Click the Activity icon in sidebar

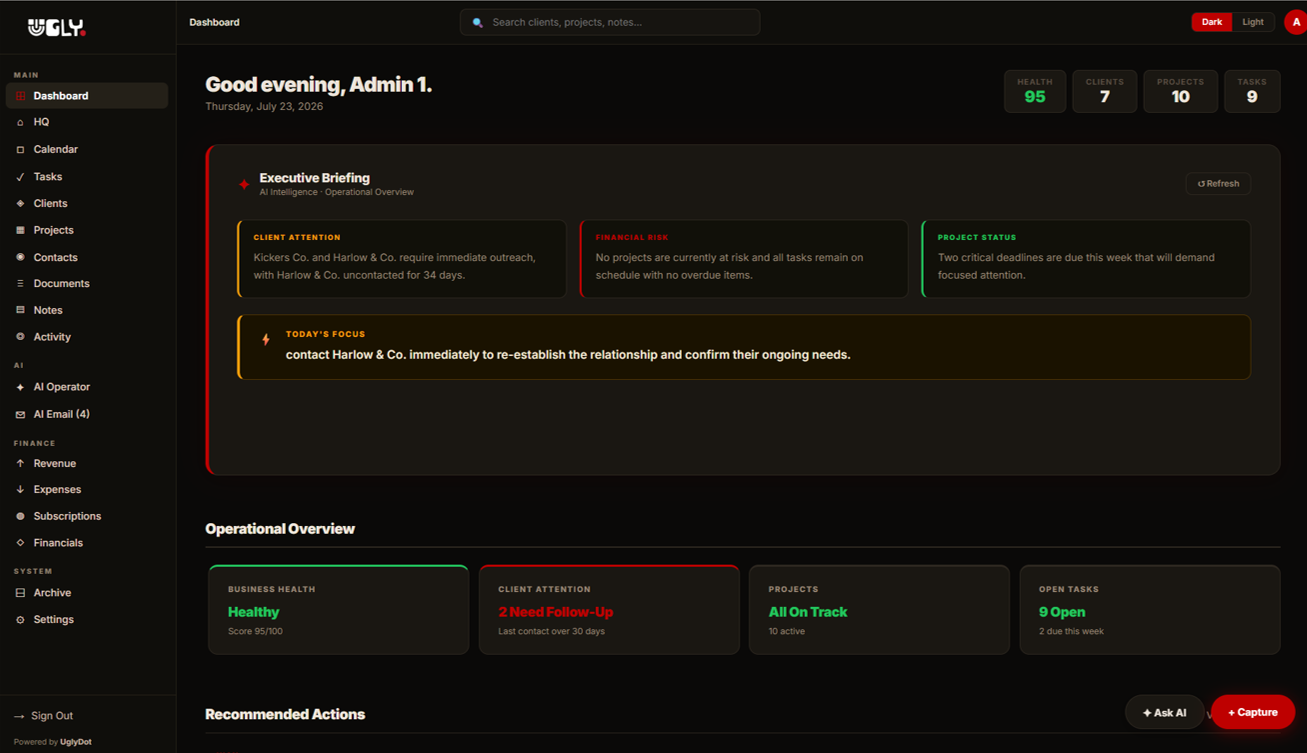click(x=20, y=337)
